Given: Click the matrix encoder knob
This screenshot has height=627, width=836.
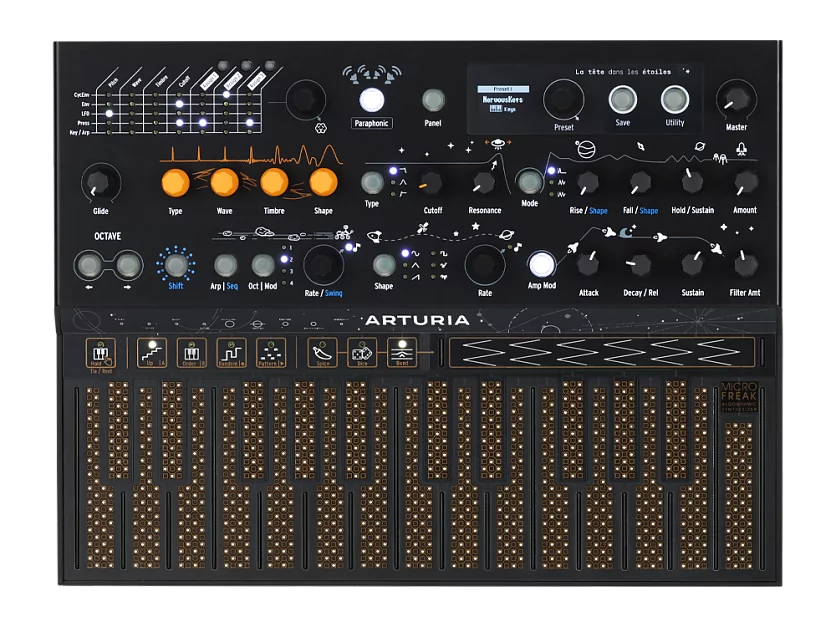Looking at the screenshot, I should point(305,100).
